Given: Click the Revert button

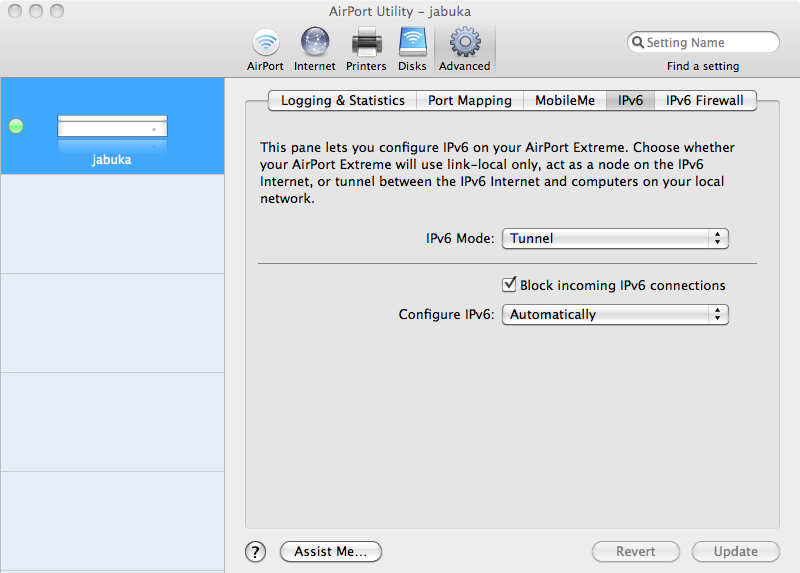Looking at the screenshot, I should tap(636, 552).
